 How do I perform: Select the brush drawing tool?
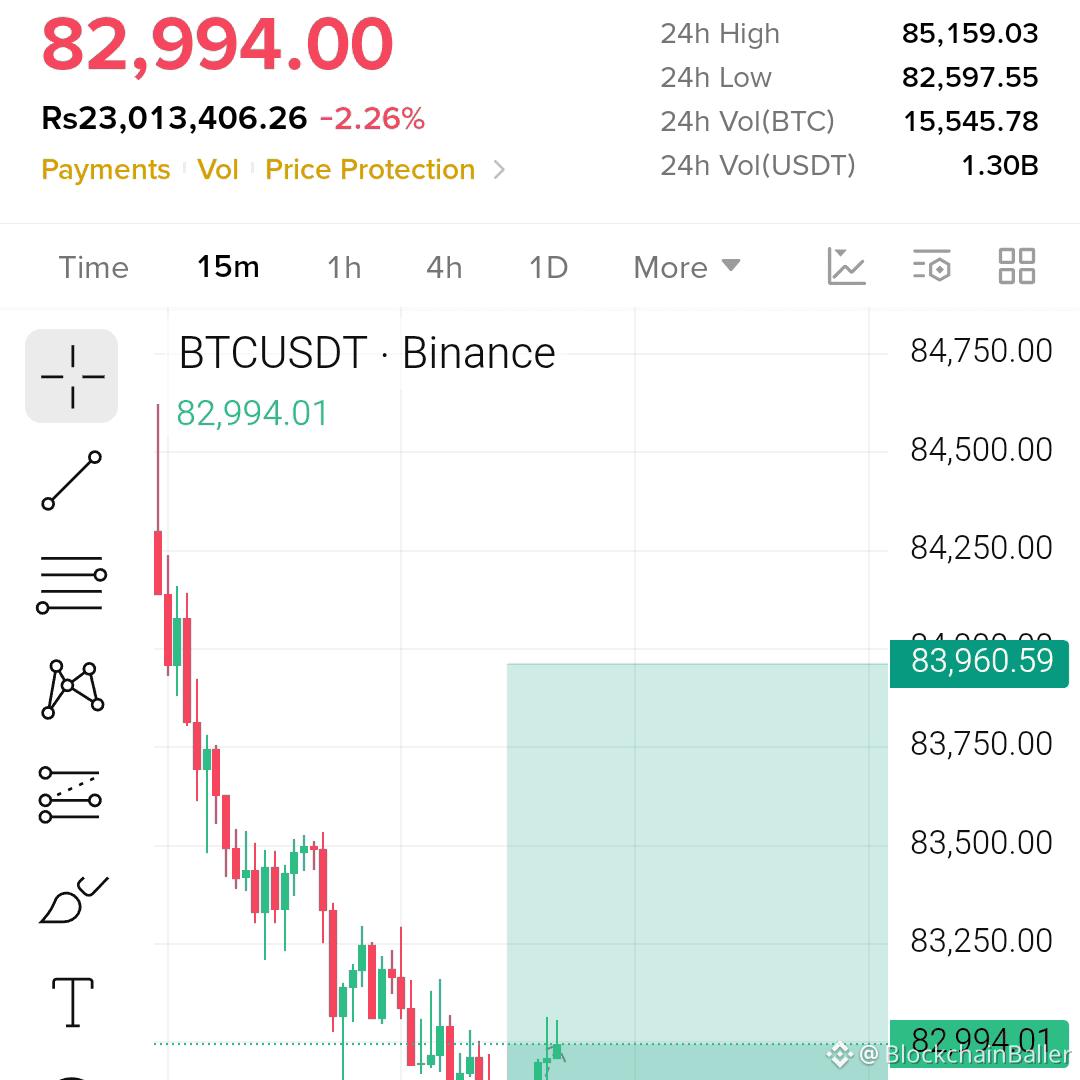73,900
